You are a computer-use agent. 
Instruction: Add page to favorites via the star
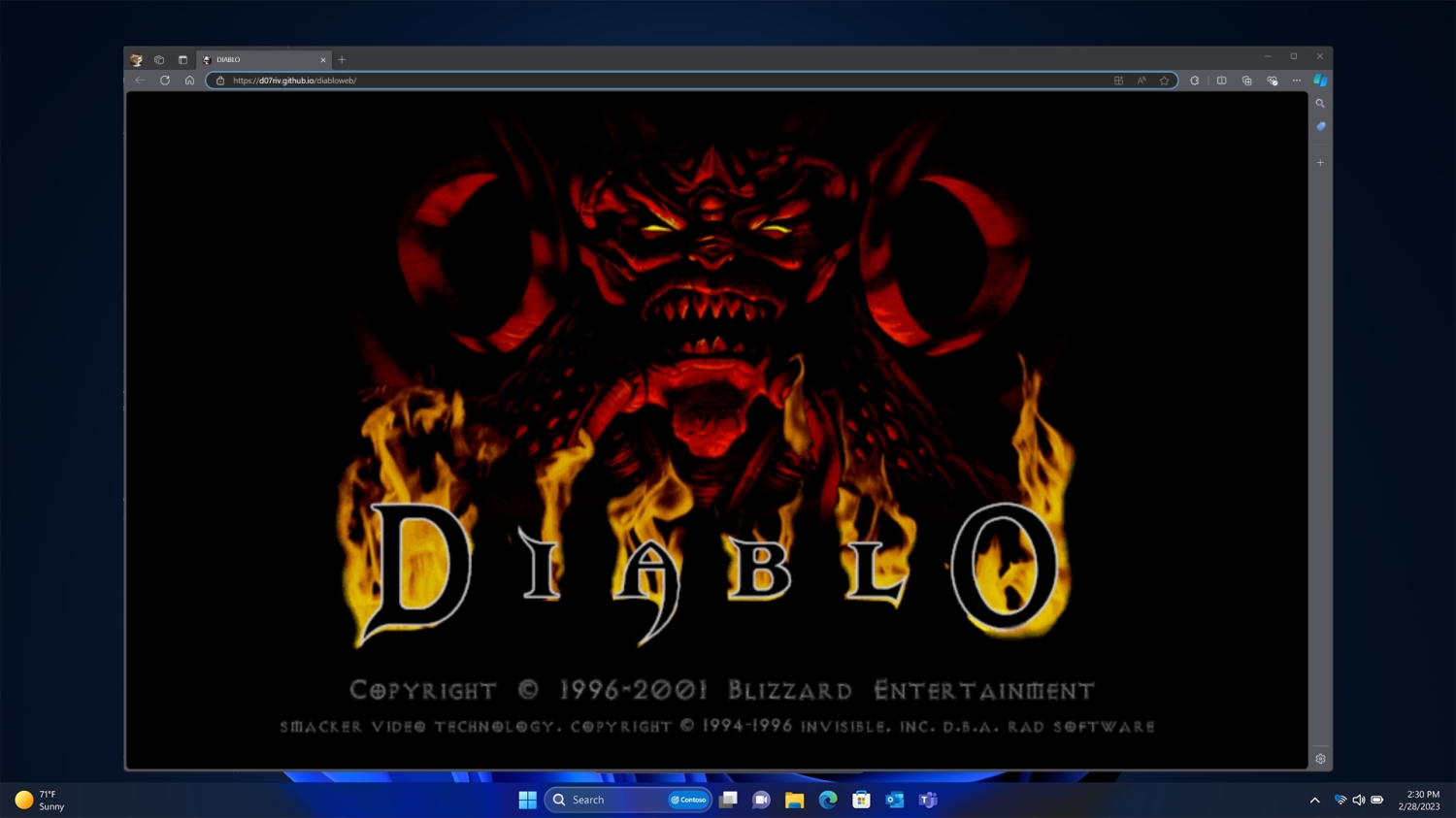pyautogui.click(x=1165, y=81)
